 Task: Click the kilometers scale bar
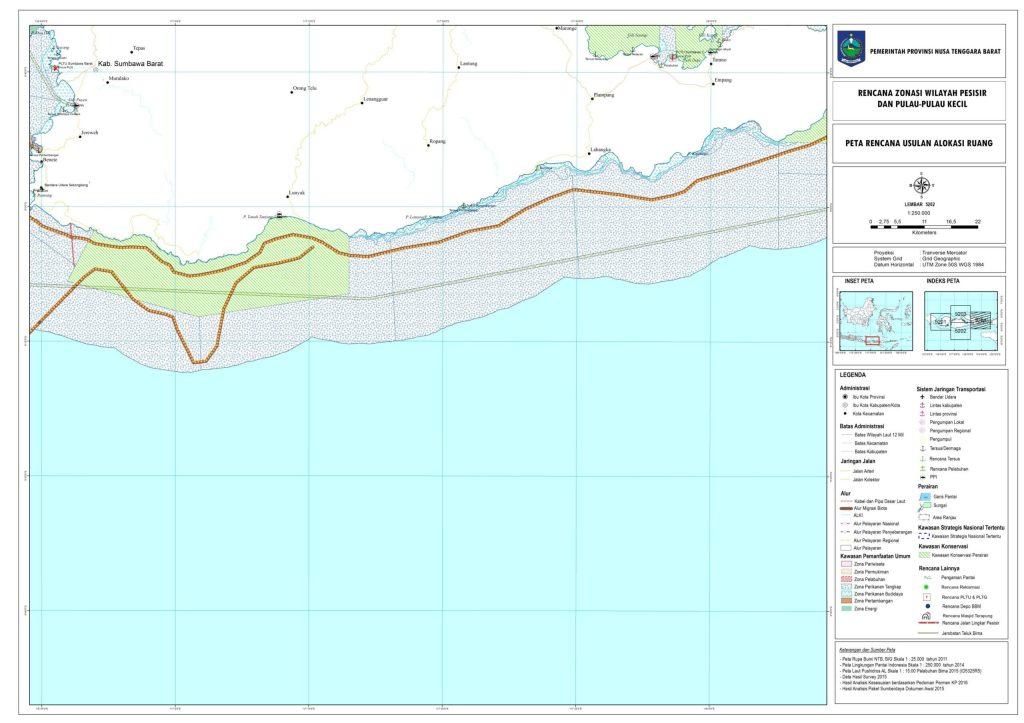click(925, 224)
